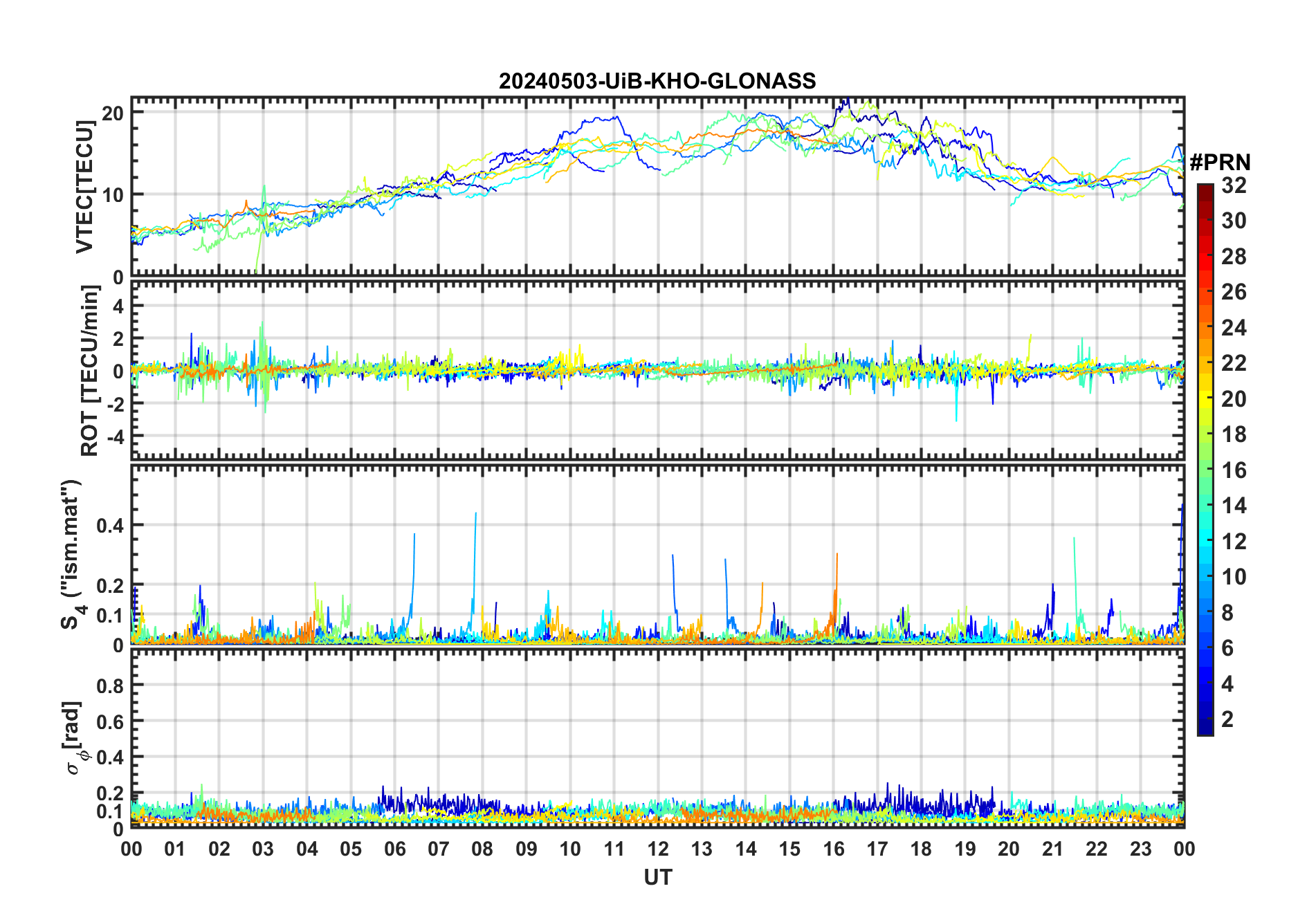This screenshot has height=920, width=1316.
Task: Select UT-axis tick label "10"
Action: click(x=570, y=849)
